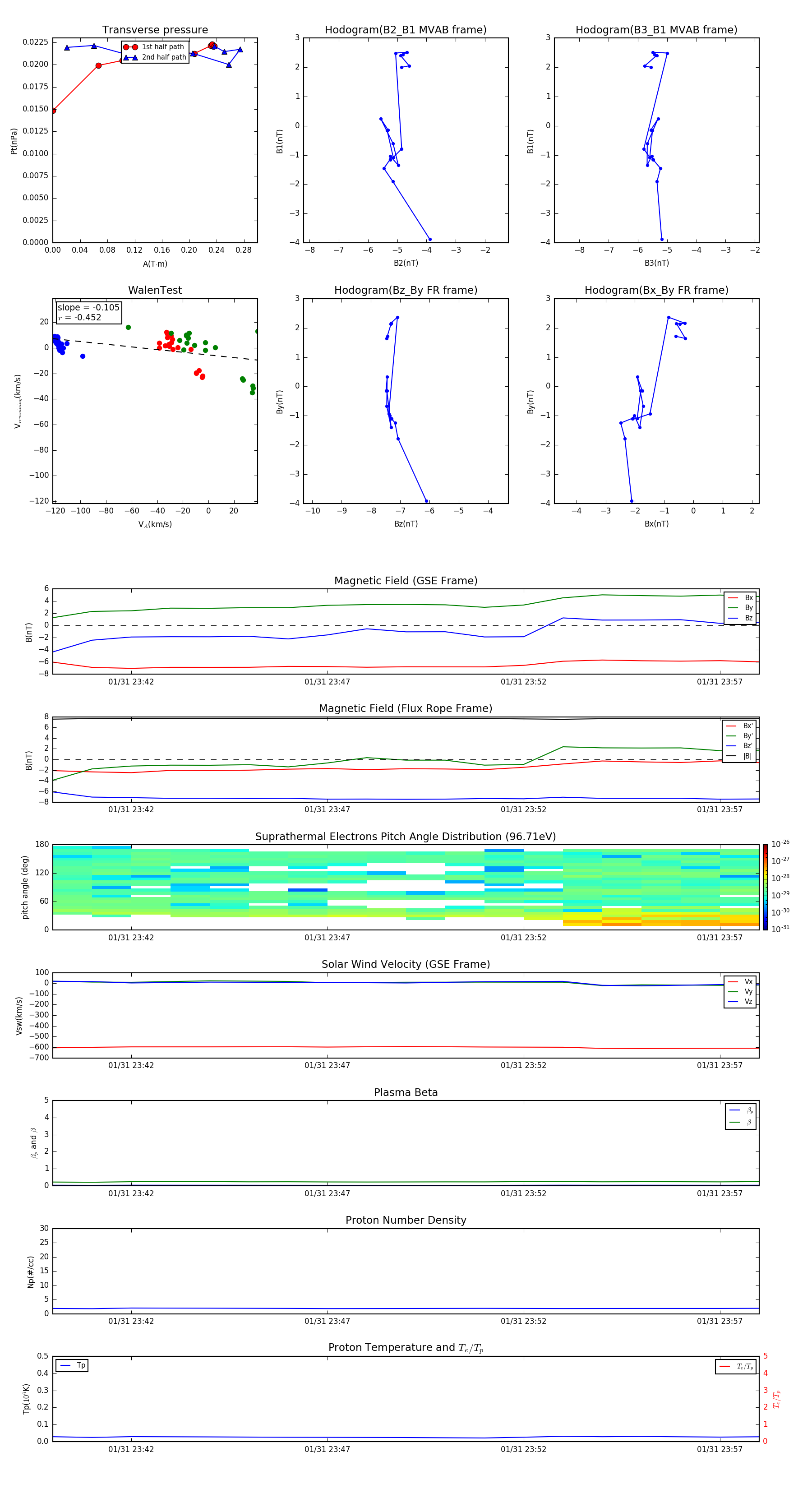Click the |B| entry in Flux Rope legend
Image resolution: width=812 pixels, height=1489 pixels.
pyautogui.click(x=739, y=756)
